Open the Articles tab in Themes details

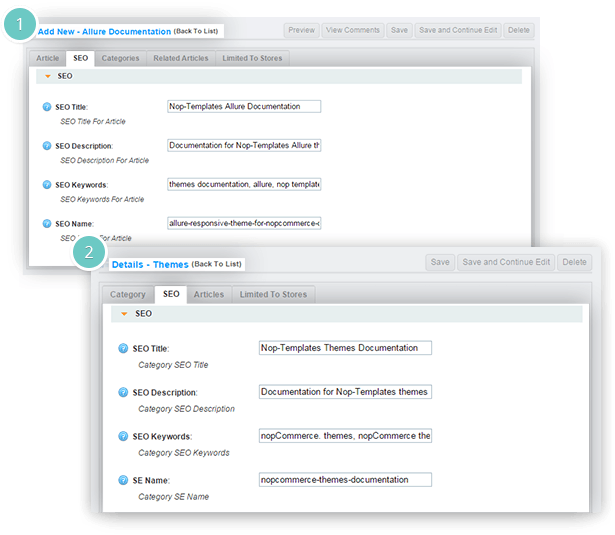point(209,294)
